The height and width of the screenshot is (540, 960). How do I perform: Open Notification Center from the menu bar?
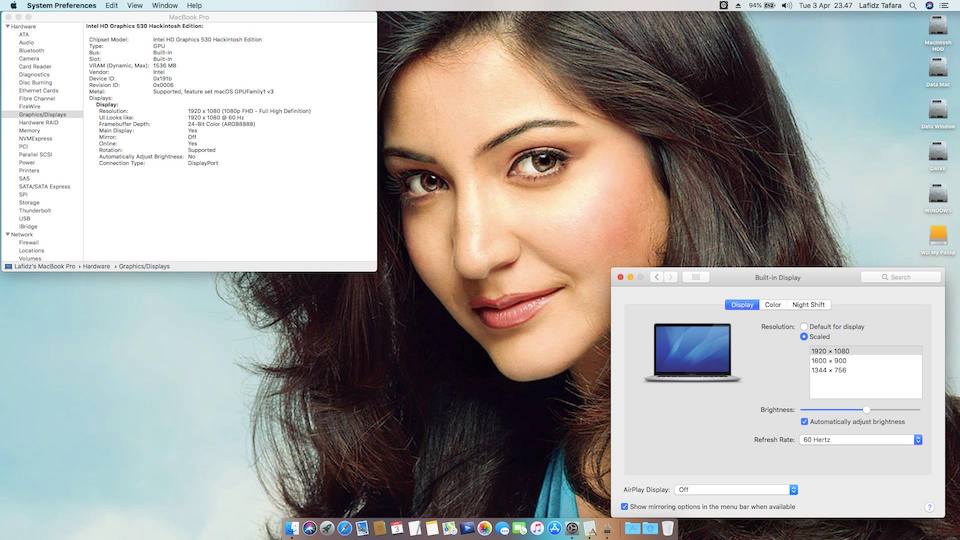944,5
